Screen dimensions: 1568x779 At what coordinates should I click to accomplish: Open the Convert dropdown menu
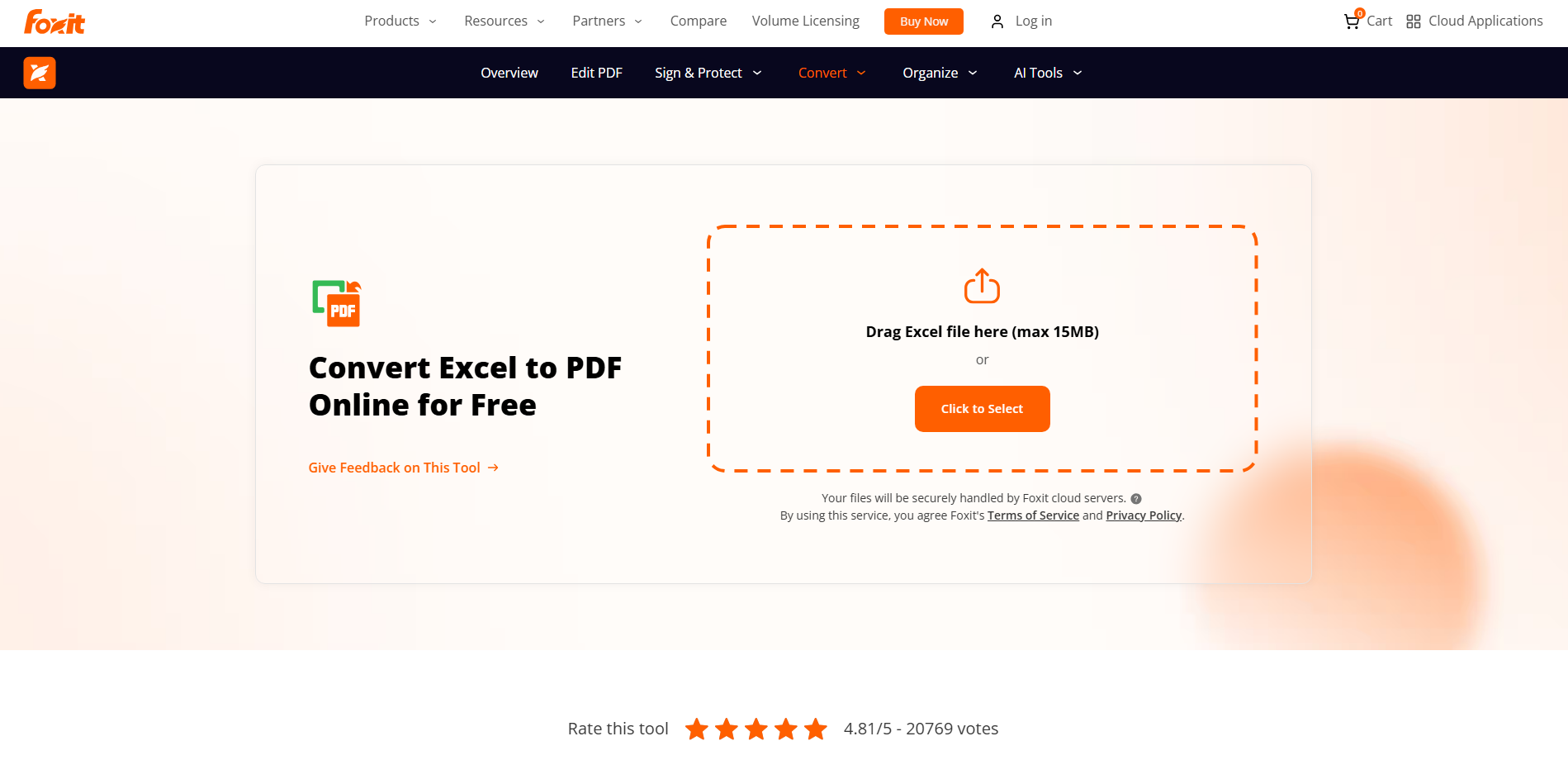(832, 73)
